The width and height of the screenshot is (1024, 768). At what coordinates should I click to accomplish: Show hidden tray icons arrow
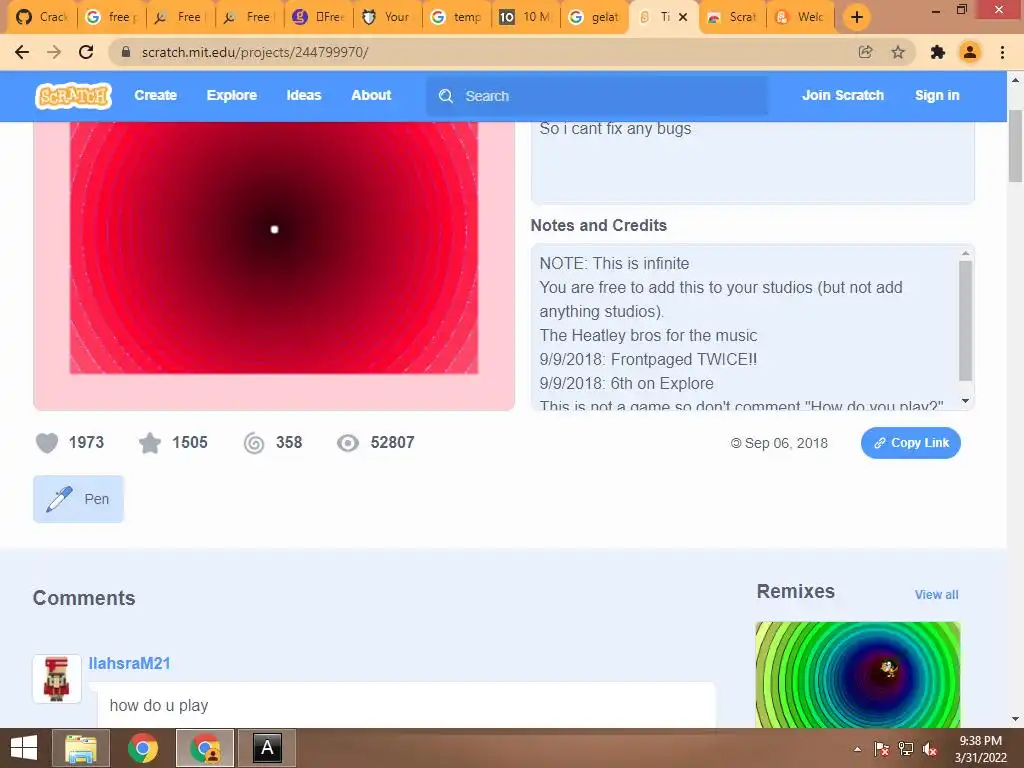(x=857, y=749)
